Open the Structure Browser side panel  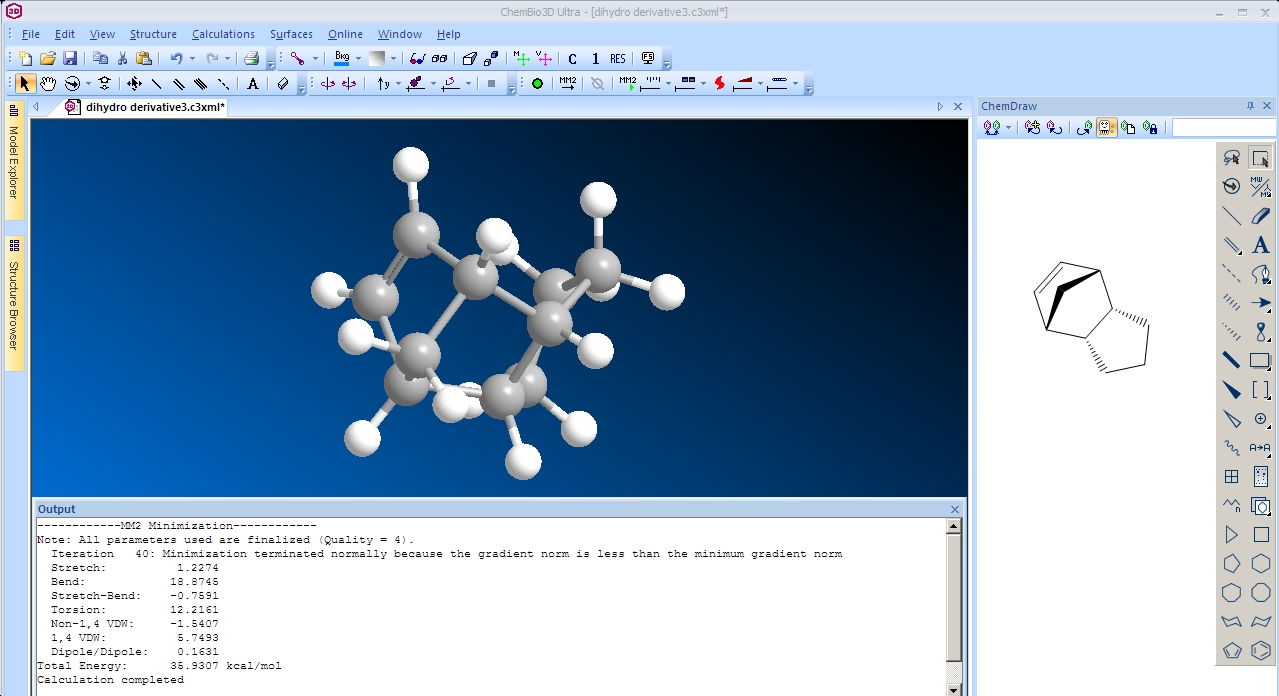point(14,300)
